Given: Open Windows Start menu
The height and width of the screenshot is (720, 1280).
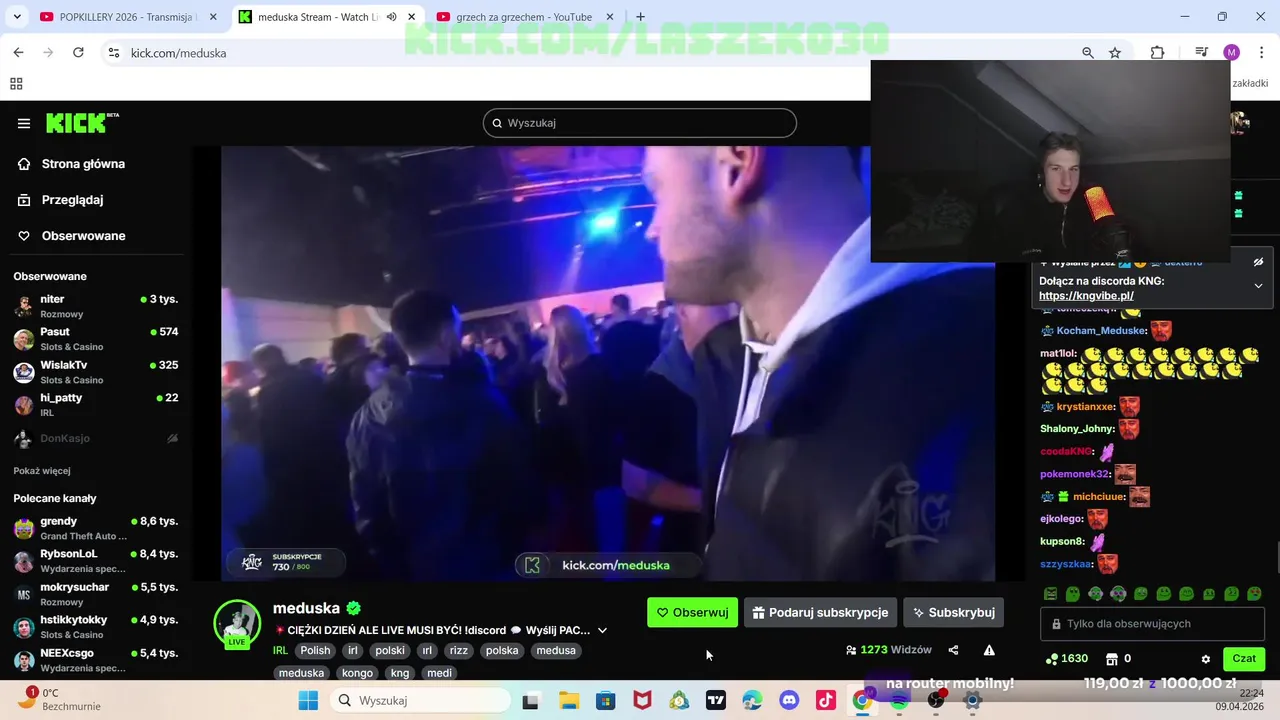Looking at the screenshot, I should point(307,701).
